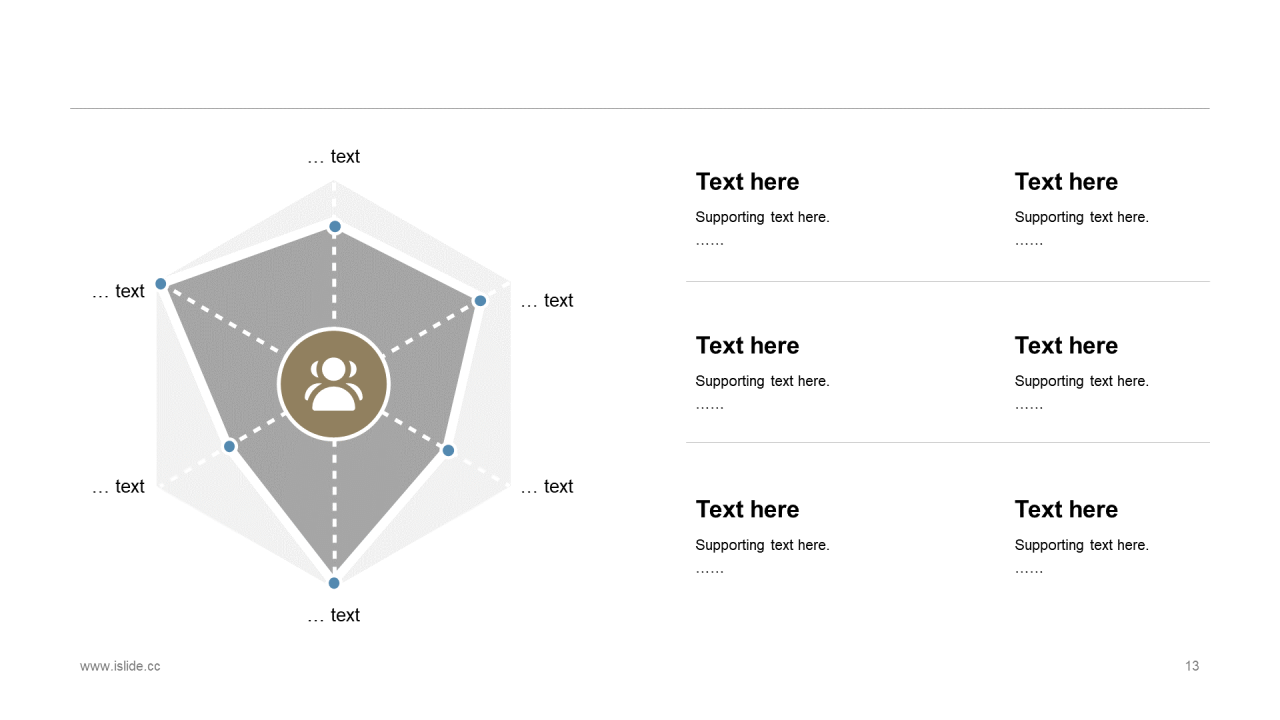Select the lower-left blue radar data point
1280x720 pixels.
pyautogui.click(x=229, y=446)
